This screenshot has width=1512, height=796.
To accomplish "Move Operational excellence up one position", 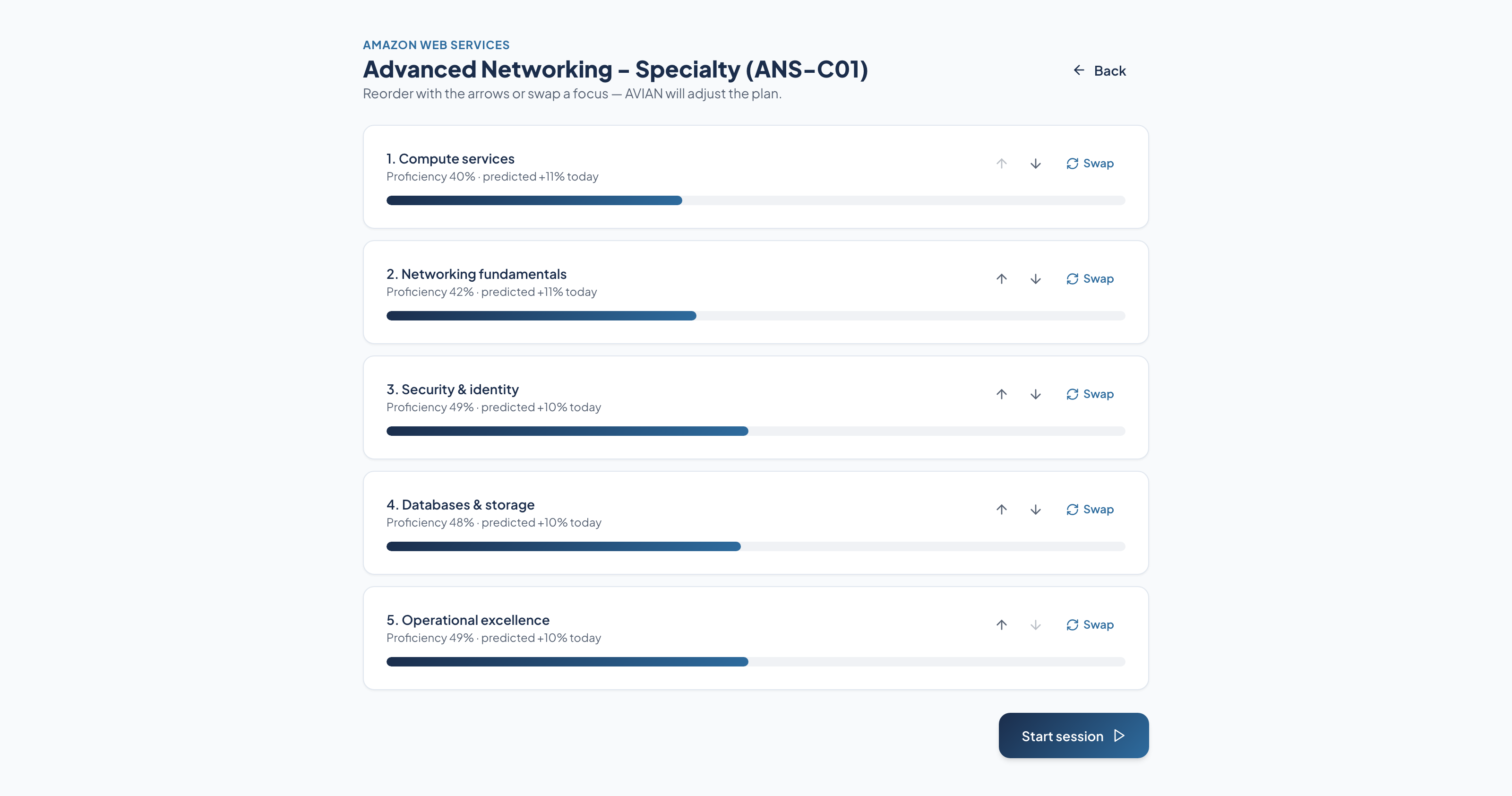I will pos(1001,624).
